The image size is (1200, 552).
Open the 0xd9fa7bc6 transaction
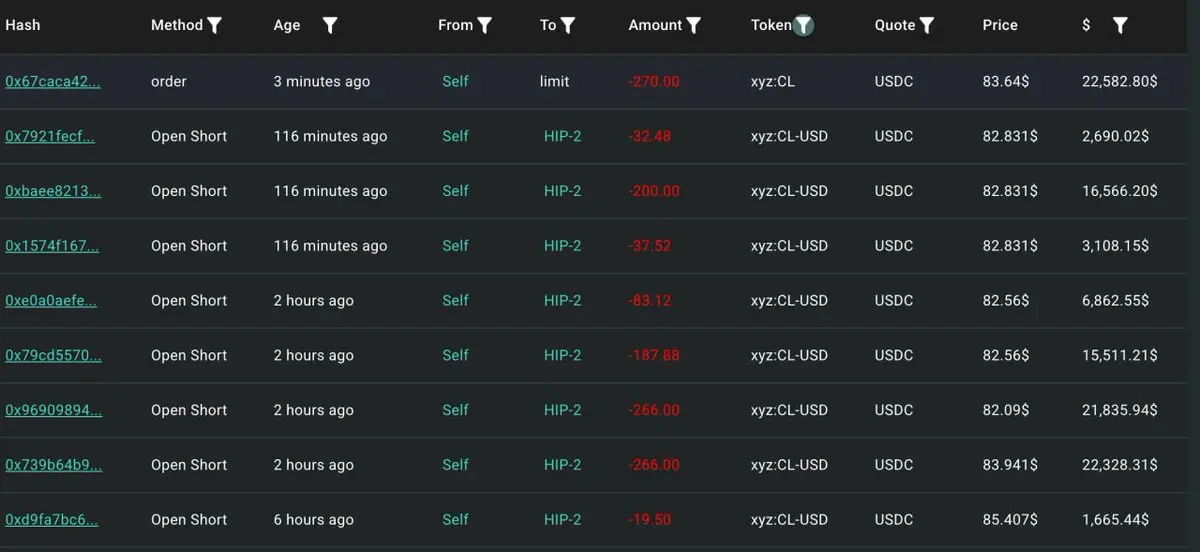(x=52, y=520)
